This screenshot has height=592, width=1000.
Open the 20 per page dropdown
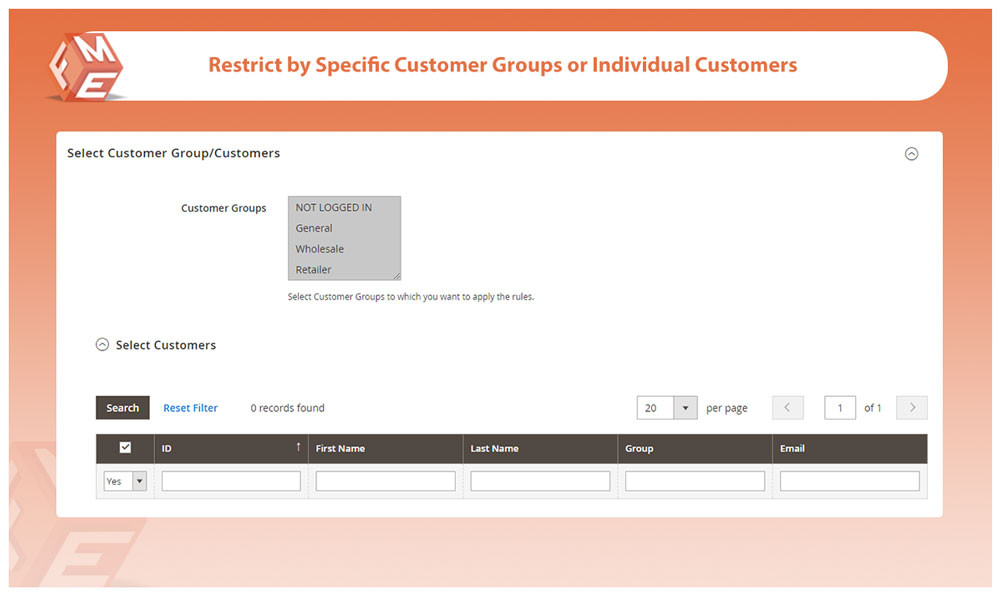[x=666, y=408]
